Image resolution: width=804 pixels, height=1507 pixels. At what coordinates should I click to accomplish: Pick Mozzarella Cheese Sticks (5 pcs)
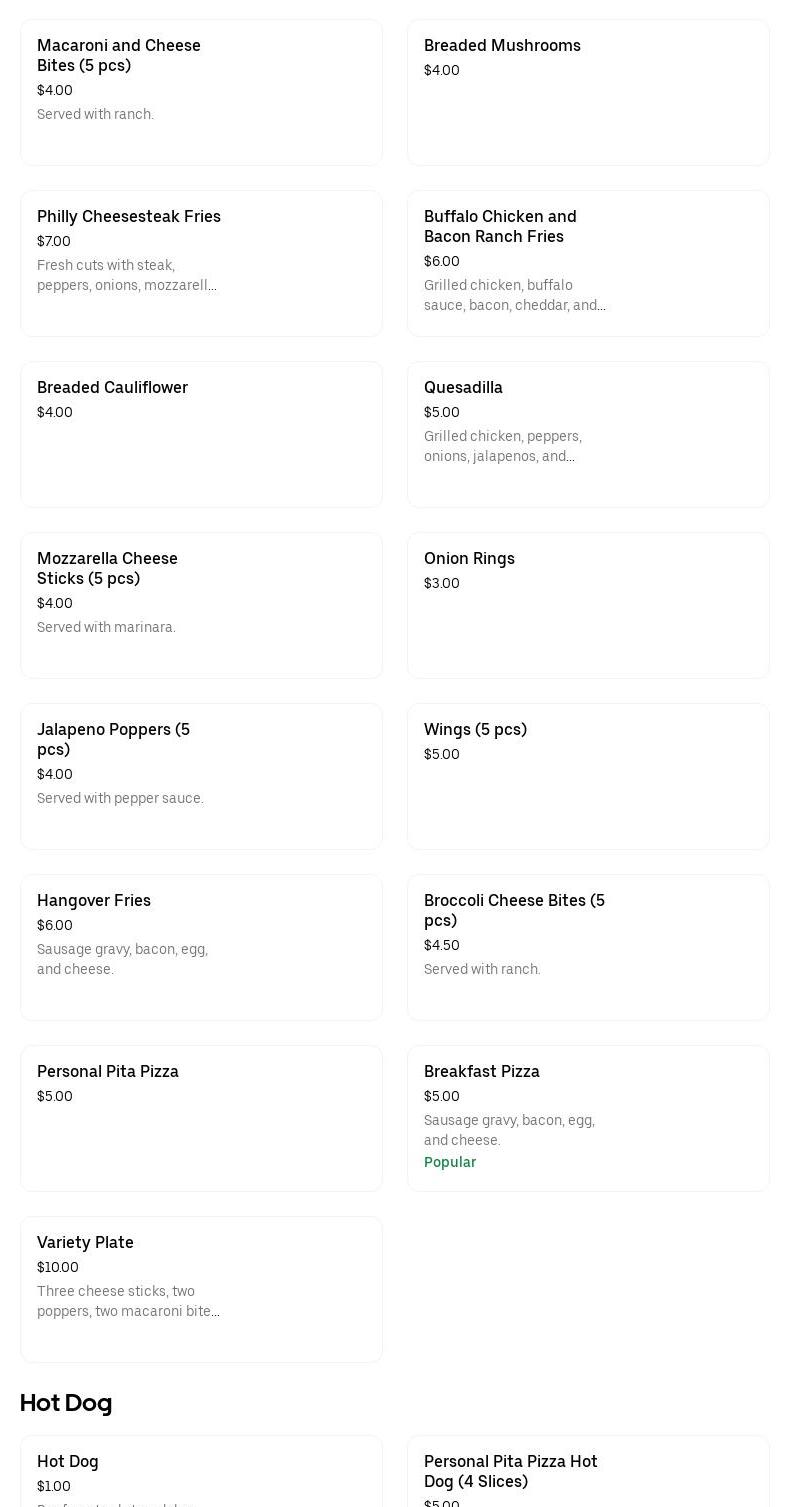click(201, 605)
